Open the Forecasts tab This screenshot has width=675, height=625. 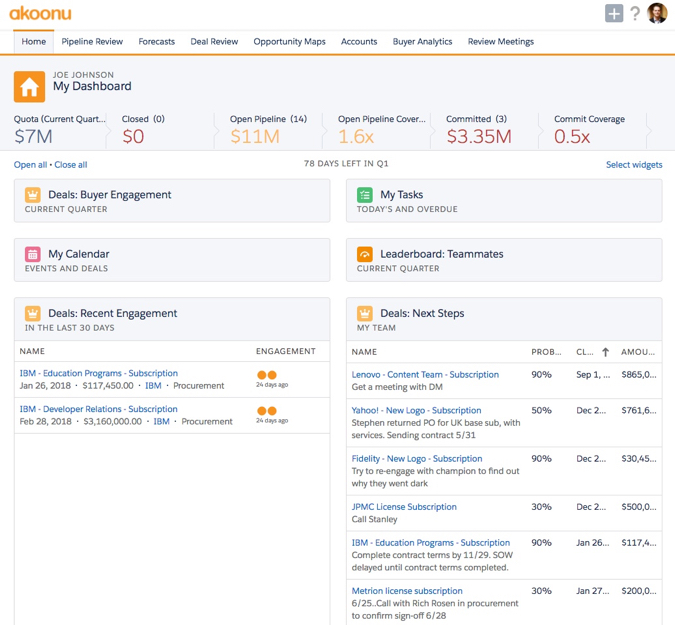tap(157, 42)
